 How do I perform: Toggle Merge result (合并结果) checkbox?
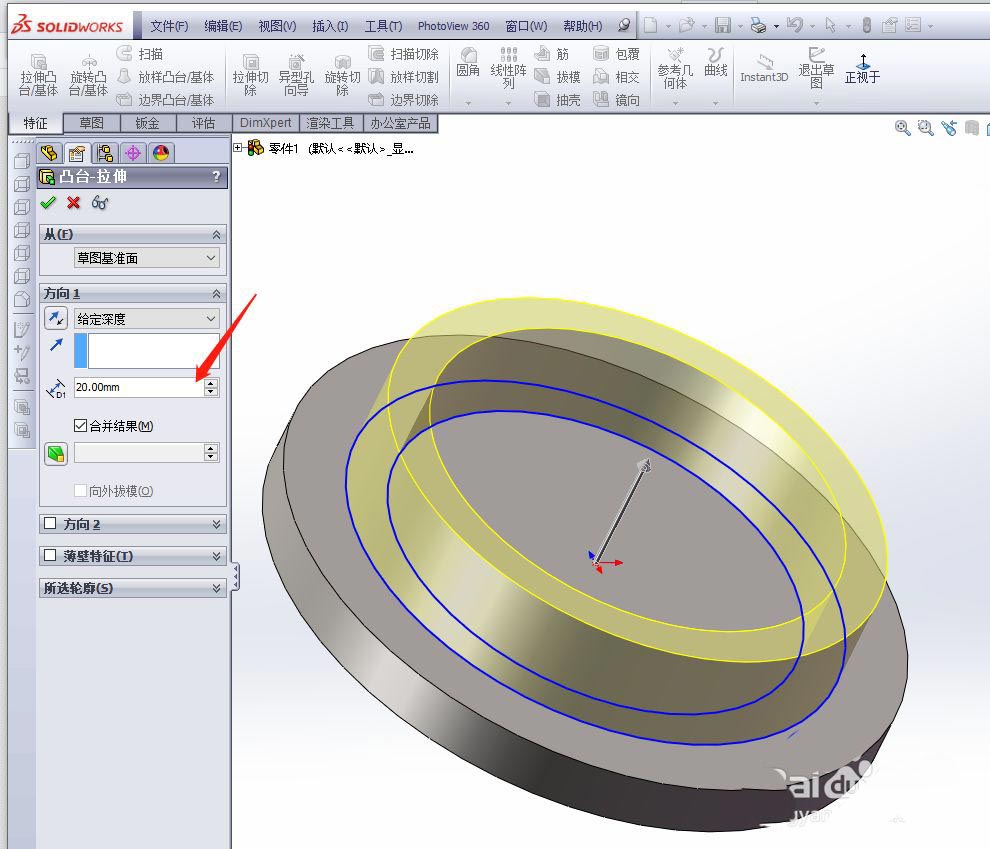(80, 425)
